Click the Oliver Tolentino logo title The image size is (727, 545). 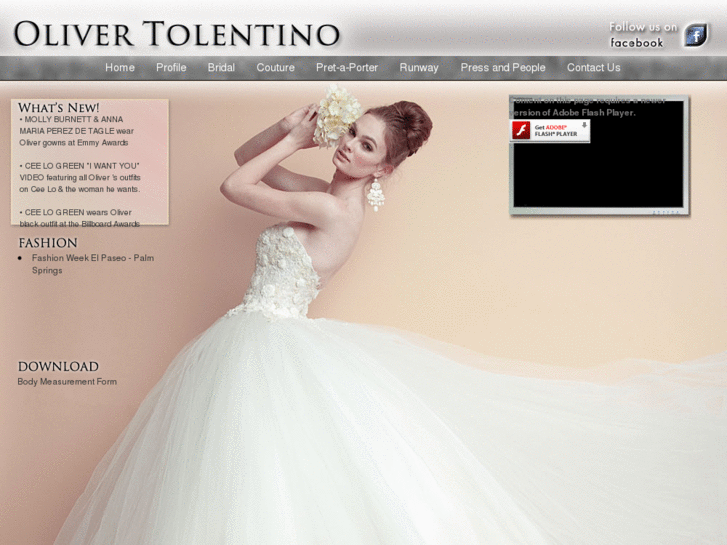coord(177,34)
